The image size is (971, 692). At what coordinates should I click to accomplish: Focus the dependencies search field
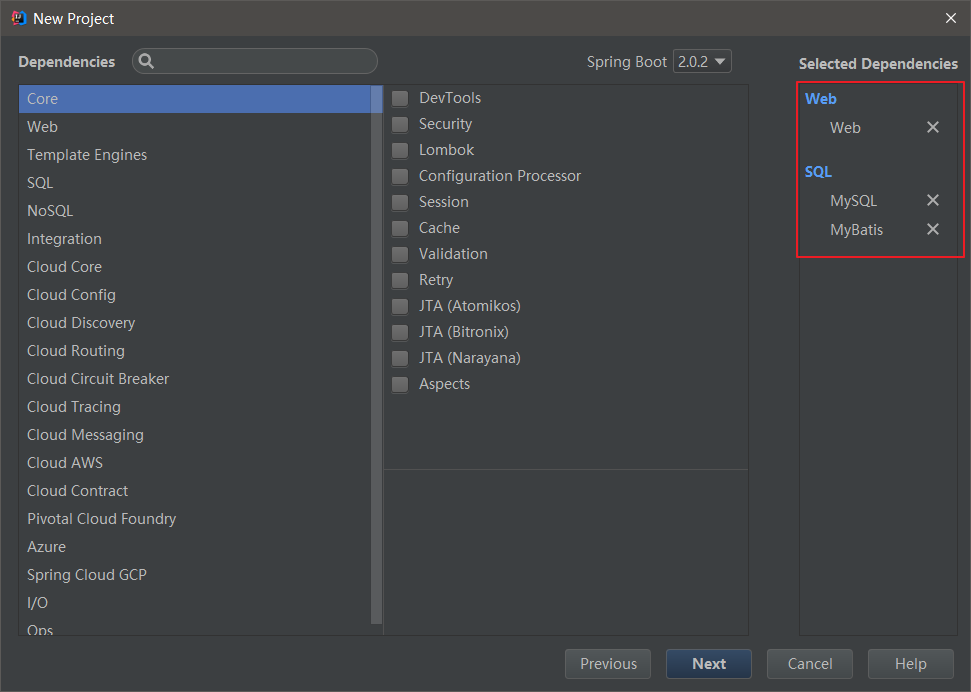pyautogui.click(x=265, y=61)
